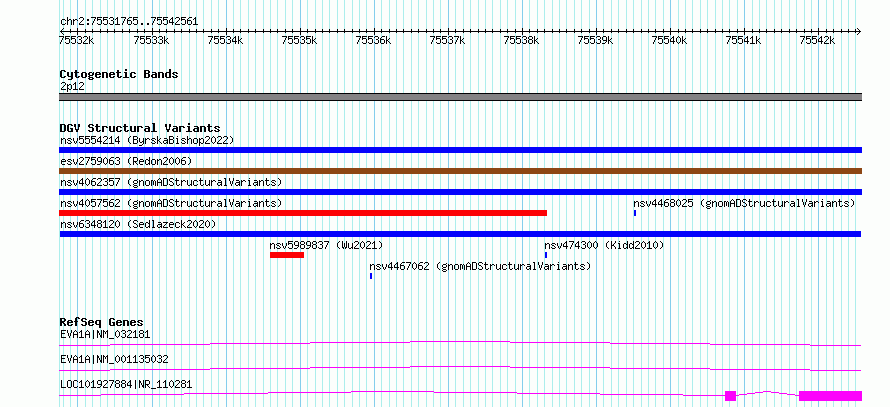Image resolution: width=890 pixels, height=407 pixels.
Task: Open the esv2759063 (Redon2006) label
Action: point(126,161)
